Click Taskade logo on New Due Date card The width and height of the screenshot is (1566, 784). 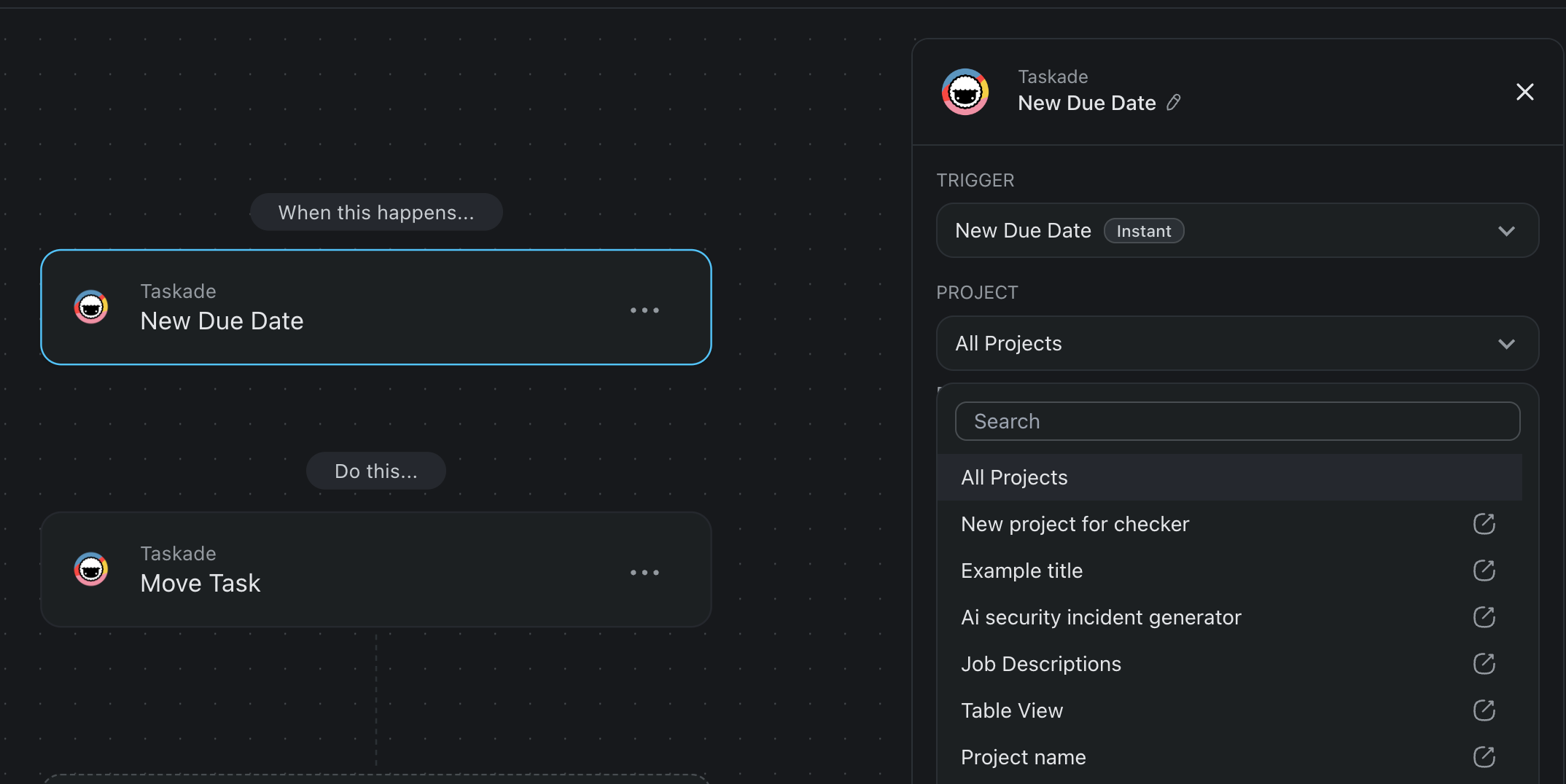91,307
